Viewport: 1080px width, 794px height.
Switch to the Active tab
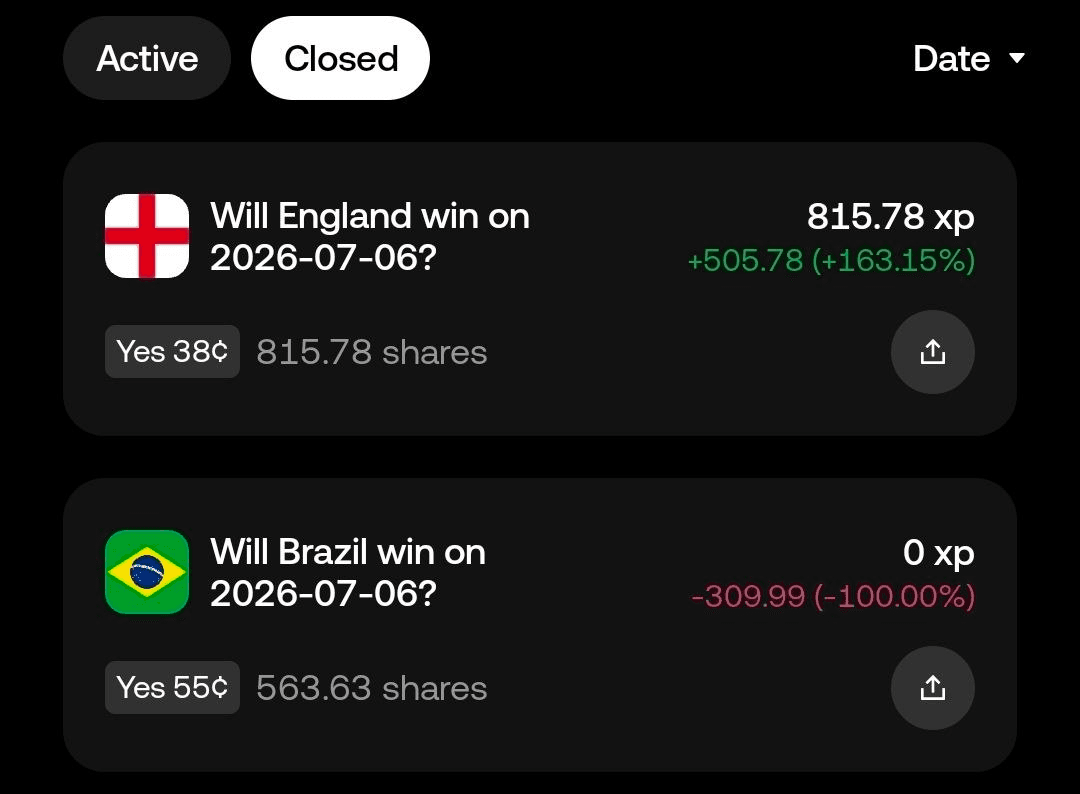(x=147, y=59)
